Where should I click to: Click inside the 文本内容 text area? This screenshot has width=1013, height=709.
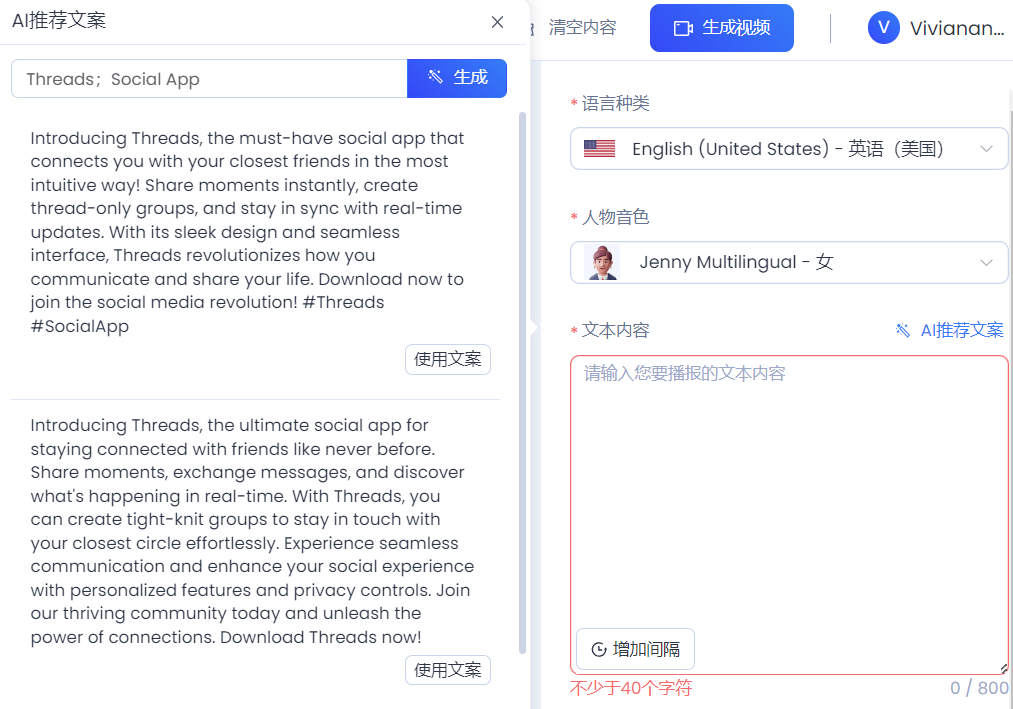(x=789, y=491)
